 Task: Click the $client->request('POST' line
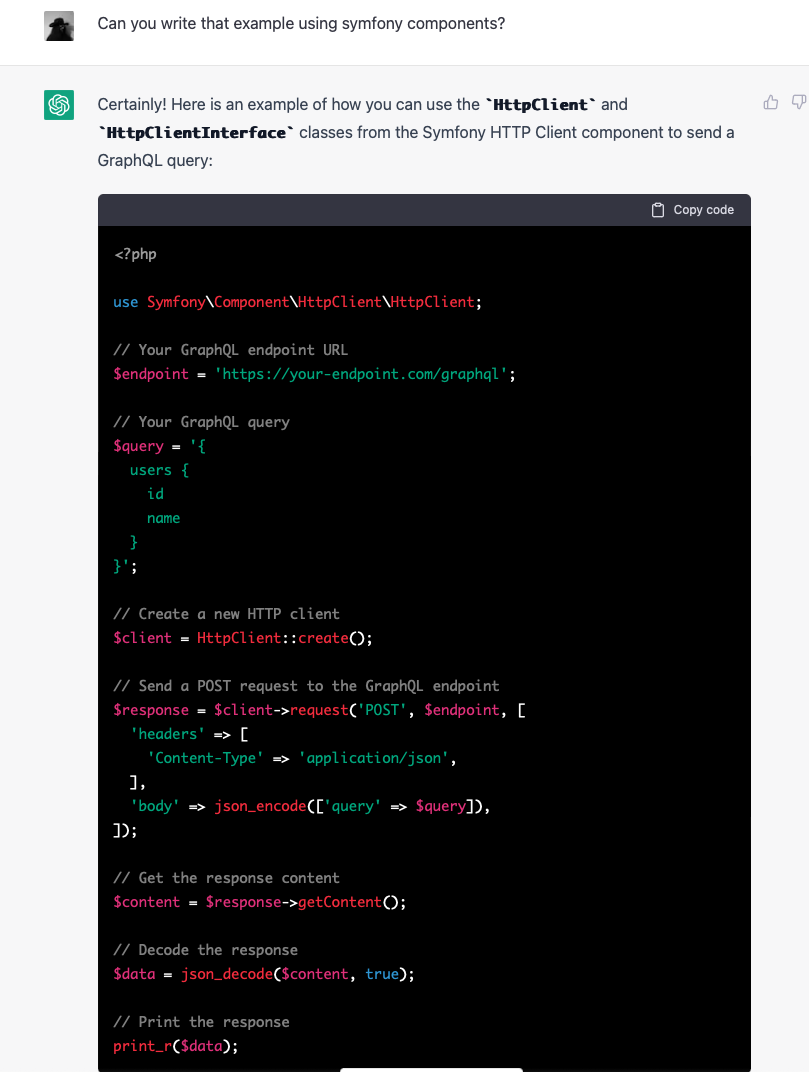pyautogui.click(x=319, y=710)
